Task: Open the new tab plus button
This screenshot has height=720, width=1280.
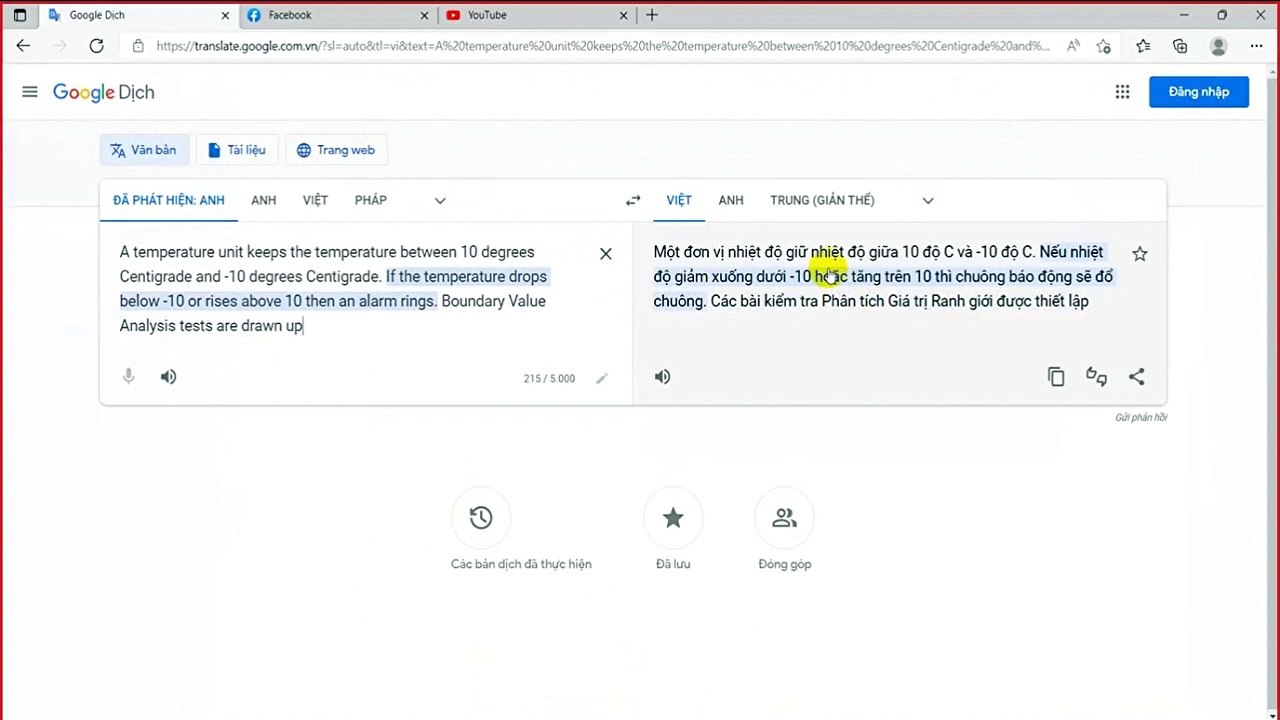Action: (x=652, y=15)
